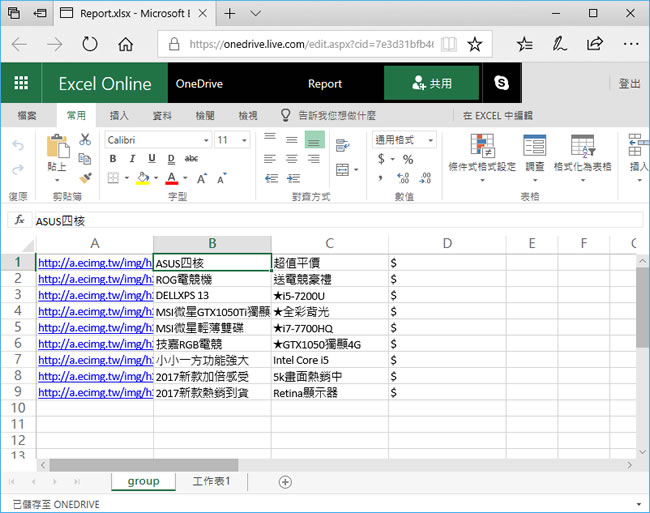Select middle align icon
The image size is (650, 513).
pos(292,140)
